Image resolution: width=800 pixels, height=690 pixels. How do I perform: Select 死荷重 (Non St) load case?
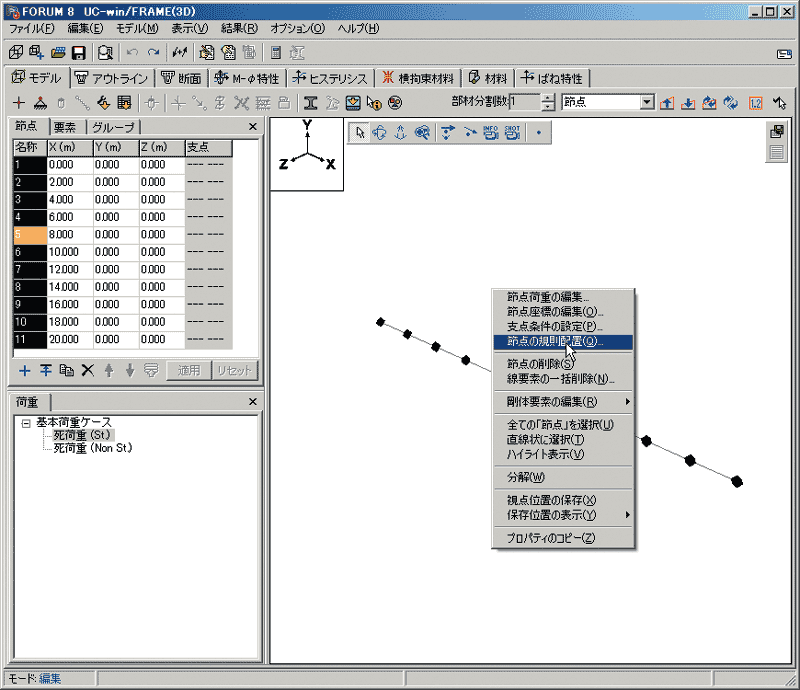pos(93,449)
